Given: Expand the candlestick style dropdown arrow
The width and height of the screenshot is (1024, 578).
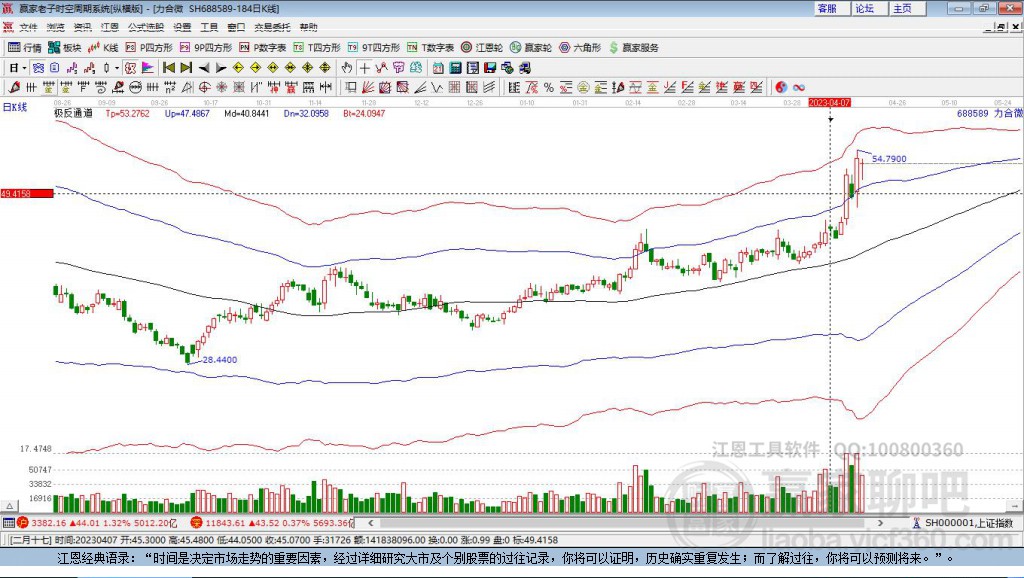Looking at the screenshot, I should pyautogui.click(x=117, y=68).
